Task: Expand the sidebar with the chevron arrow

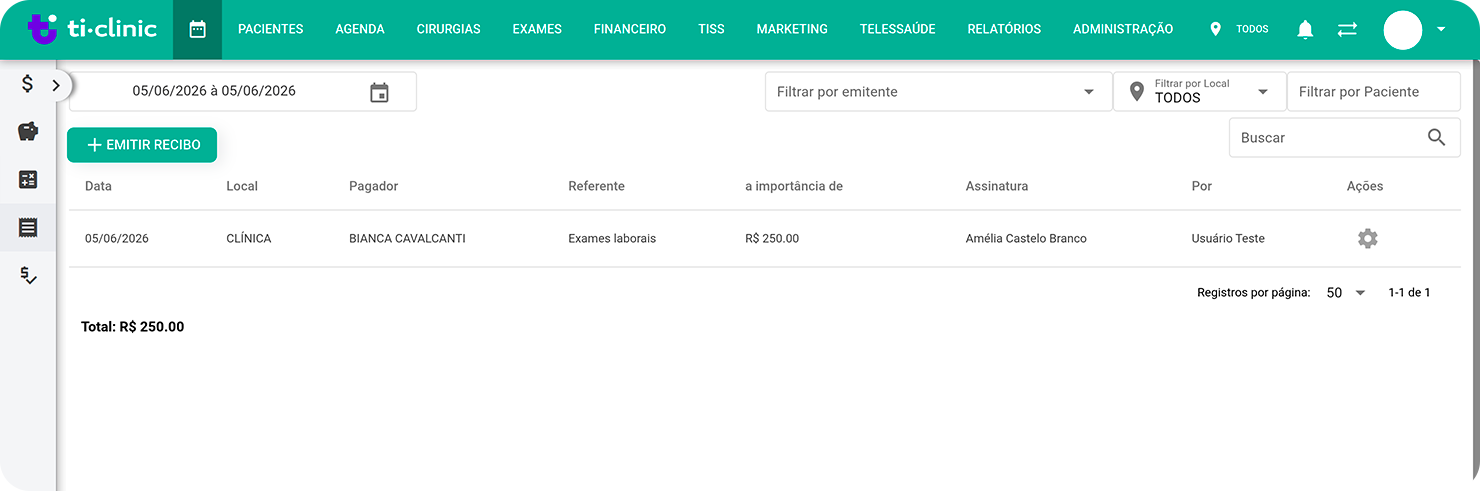Action: (56, 86)
